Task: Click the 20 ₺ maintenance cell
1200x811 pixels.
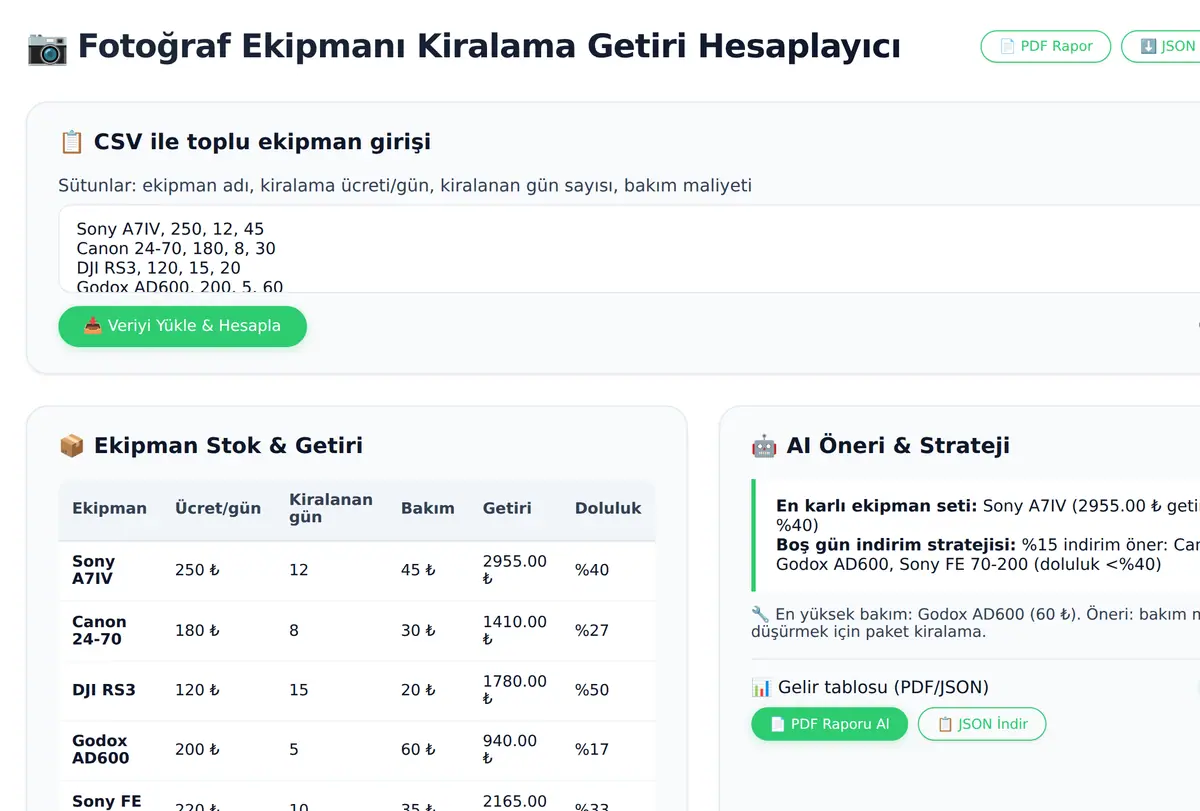Action: click(x=418, y=690)
